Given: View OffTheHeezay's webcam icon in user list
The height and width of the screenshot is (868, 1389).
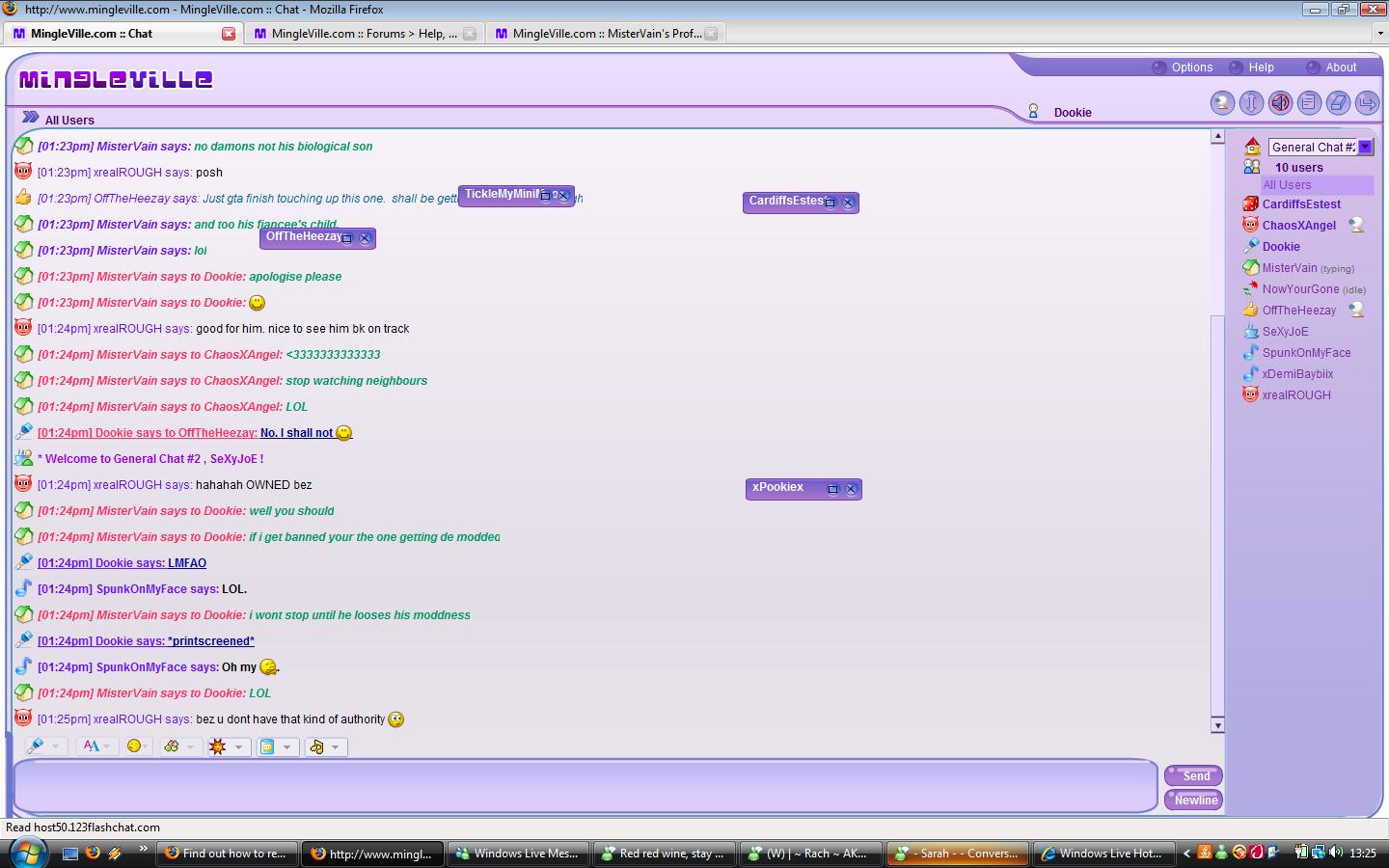Looking at the screenshot, I should (1356, 310).
